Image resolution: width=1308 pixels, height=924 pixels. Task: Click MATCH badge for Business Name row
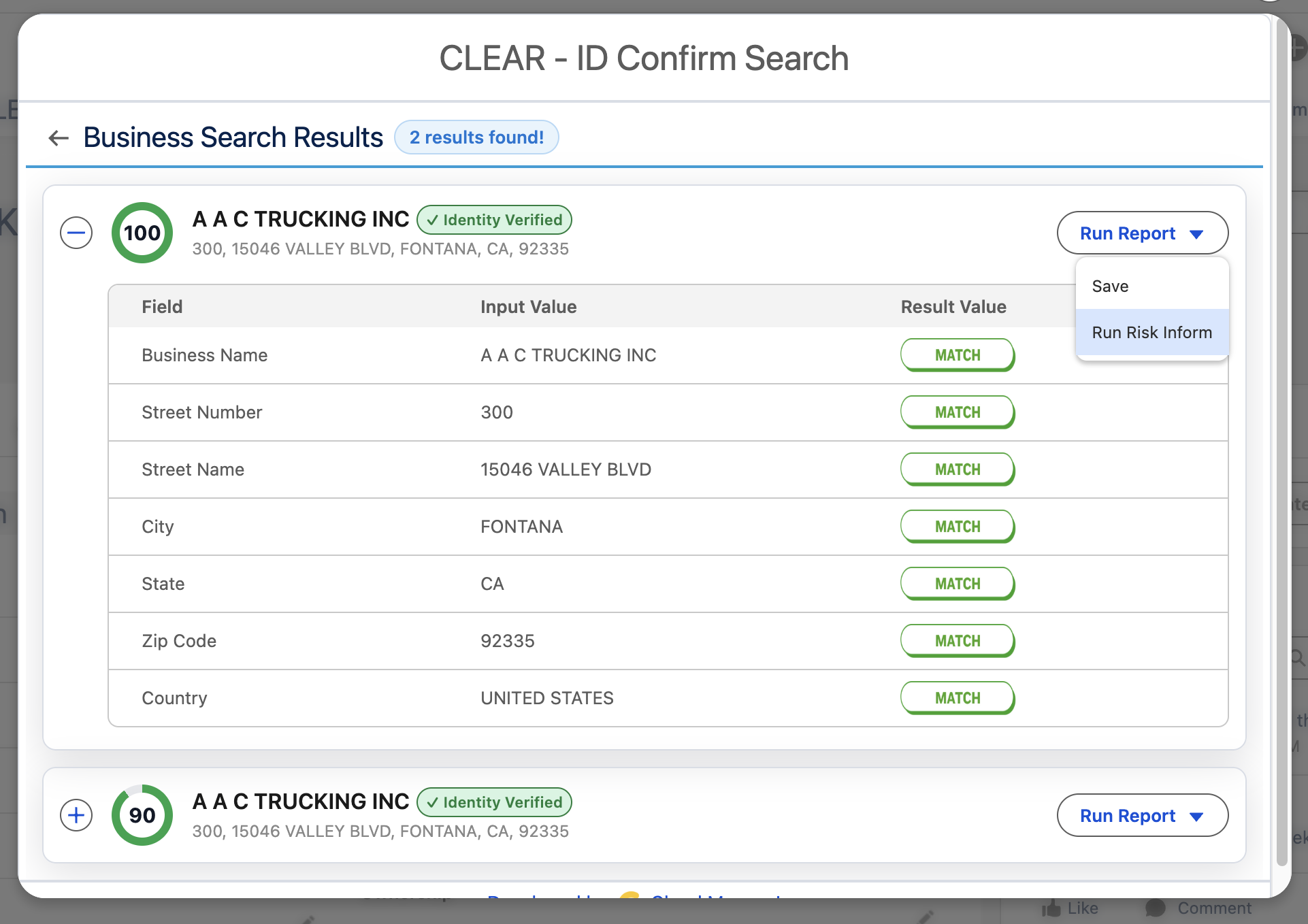(958, 355)
